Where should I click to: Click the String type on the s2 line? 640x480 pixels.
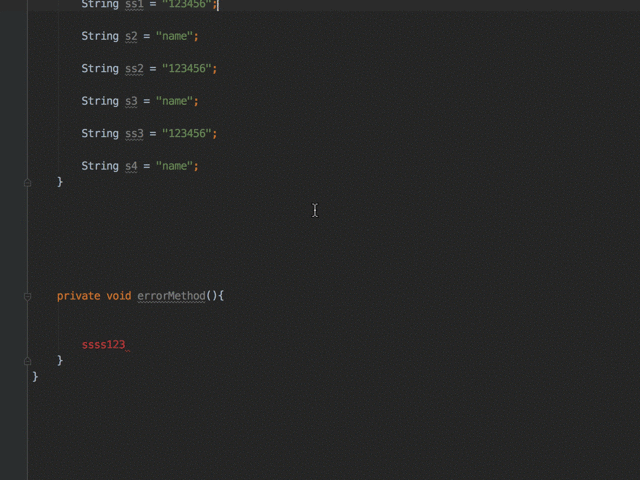tap(100, 36)
